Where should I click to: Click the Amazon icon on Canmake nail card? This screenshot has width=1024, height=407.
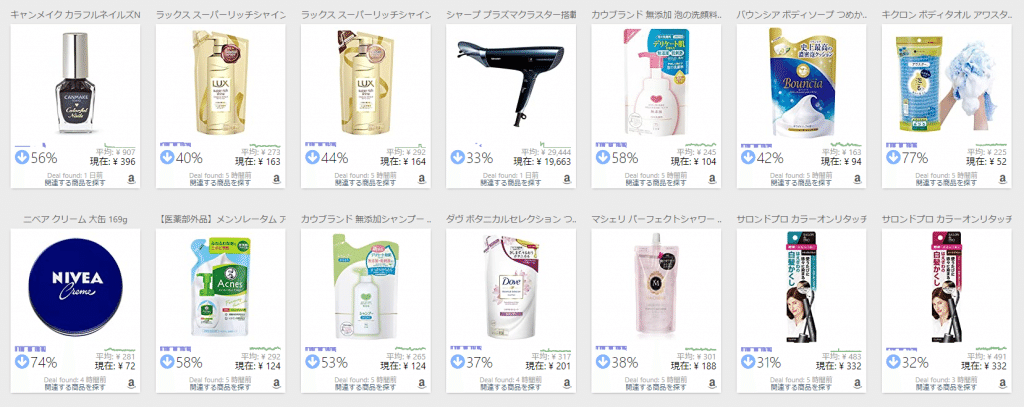pyautogui.click(x=131, y=180)
